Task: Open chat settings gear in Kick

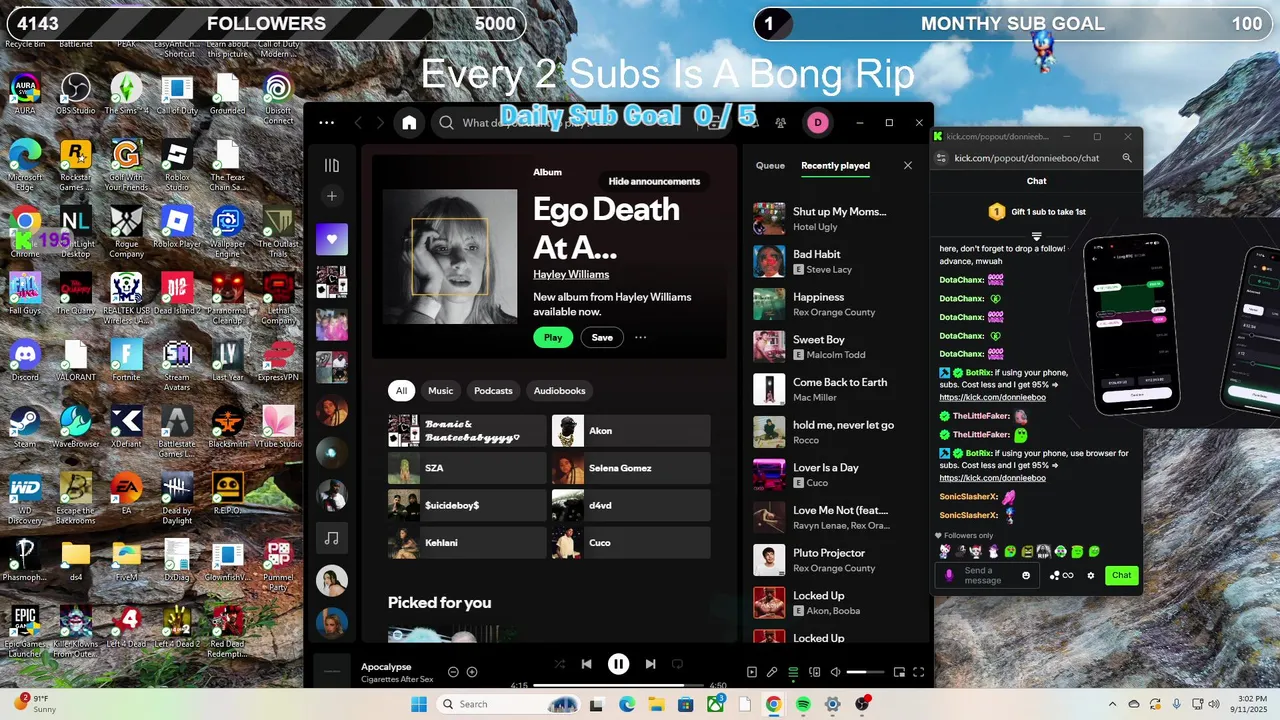Action: (x=1091, y=575)
